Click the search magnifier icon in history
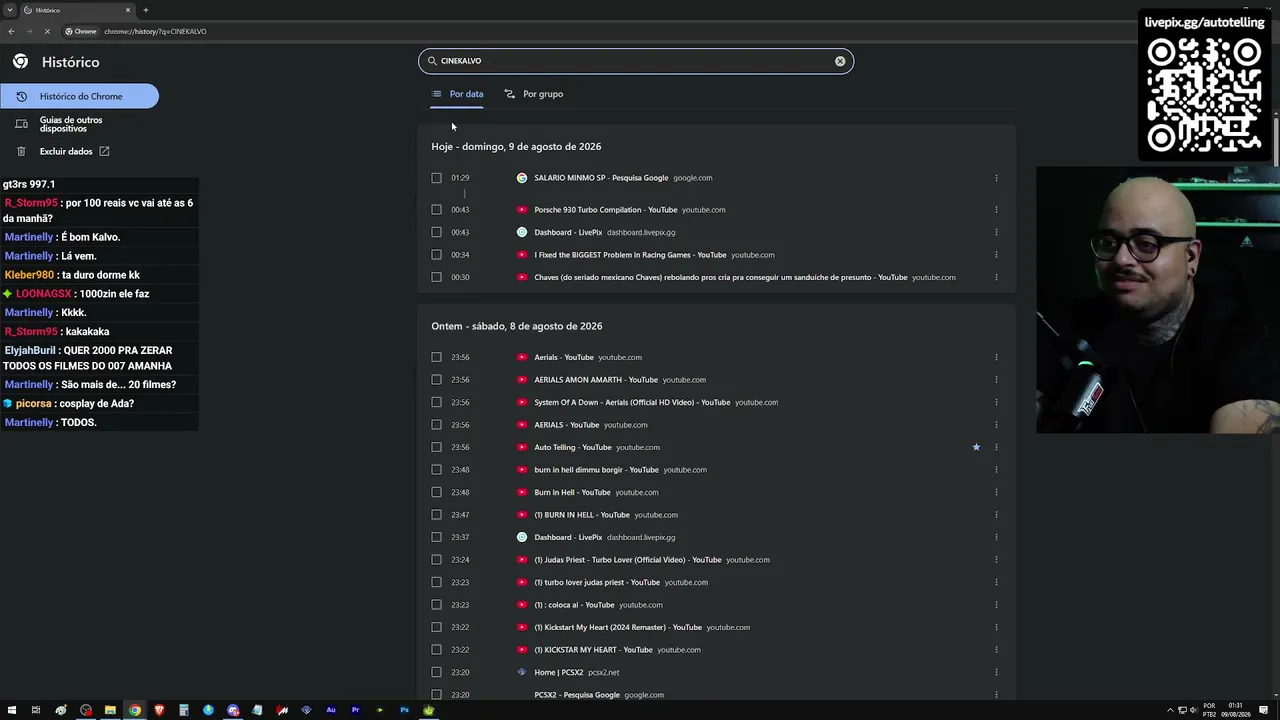The image size is (1280, 720). click(x=432, y=61)
